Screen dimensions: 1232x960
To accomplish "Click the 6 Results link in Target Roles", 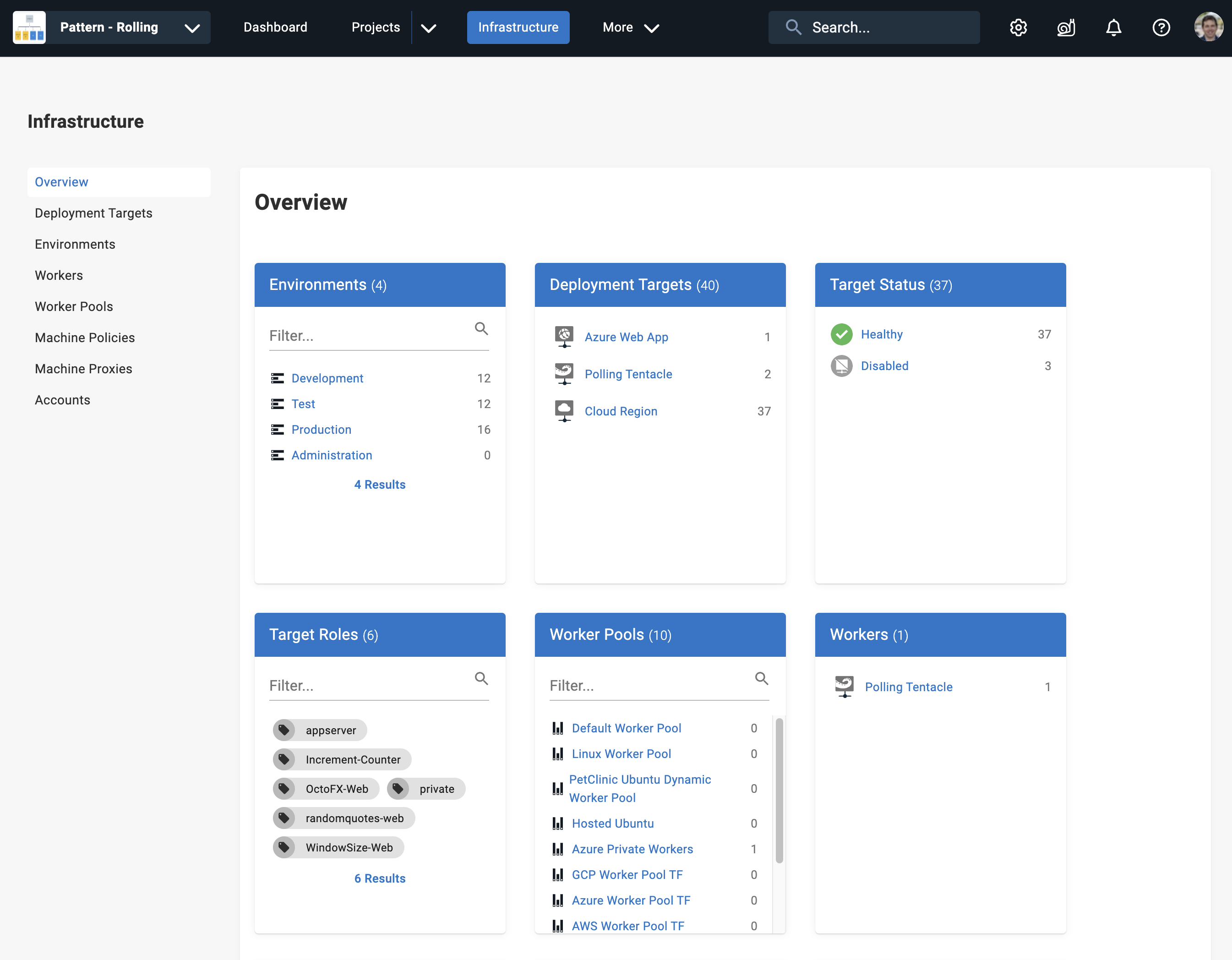I will coord(379,878).
